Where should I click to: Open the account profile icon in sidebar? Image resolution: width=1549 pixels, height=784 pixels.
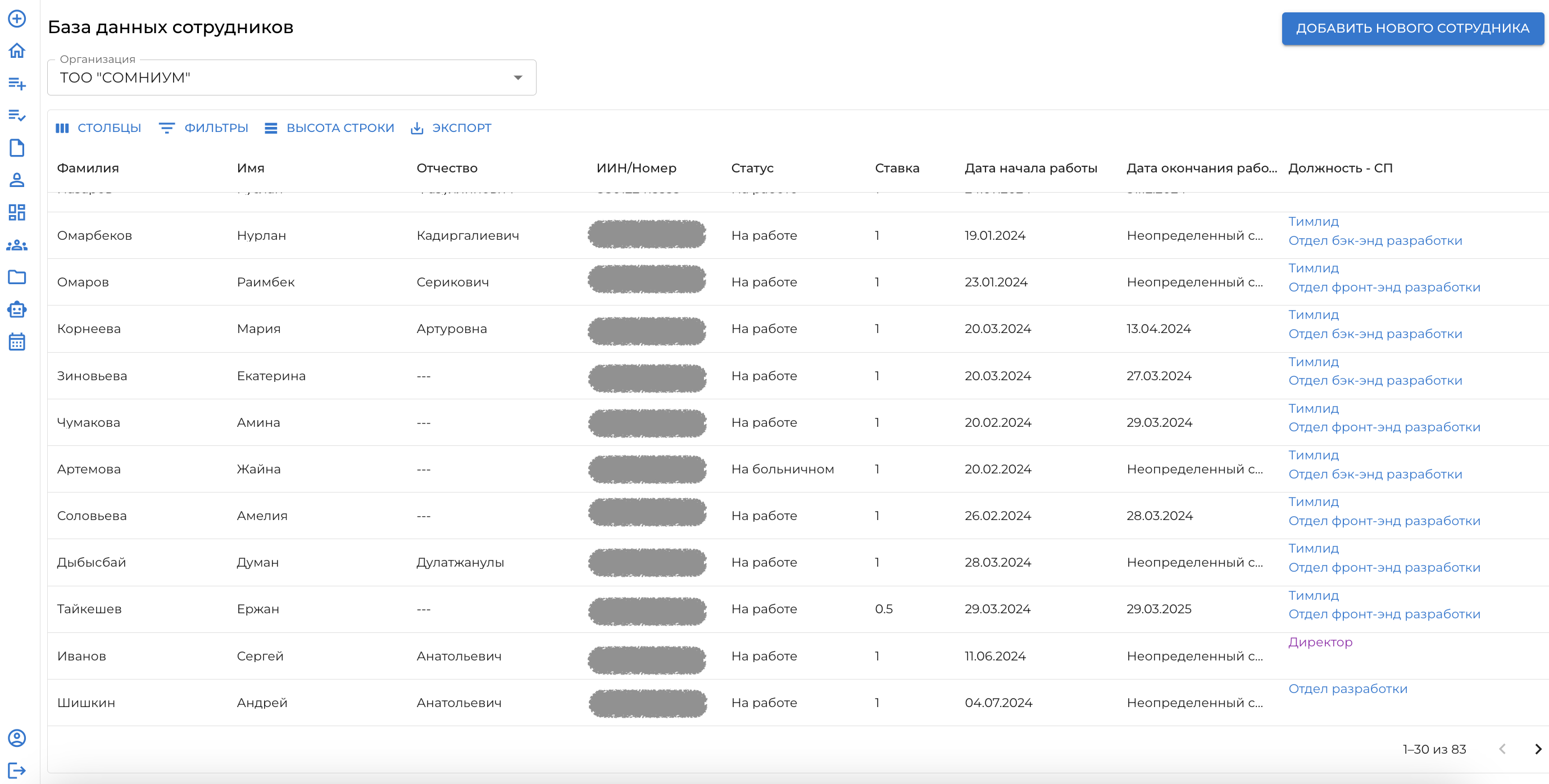tap(17, 738)
